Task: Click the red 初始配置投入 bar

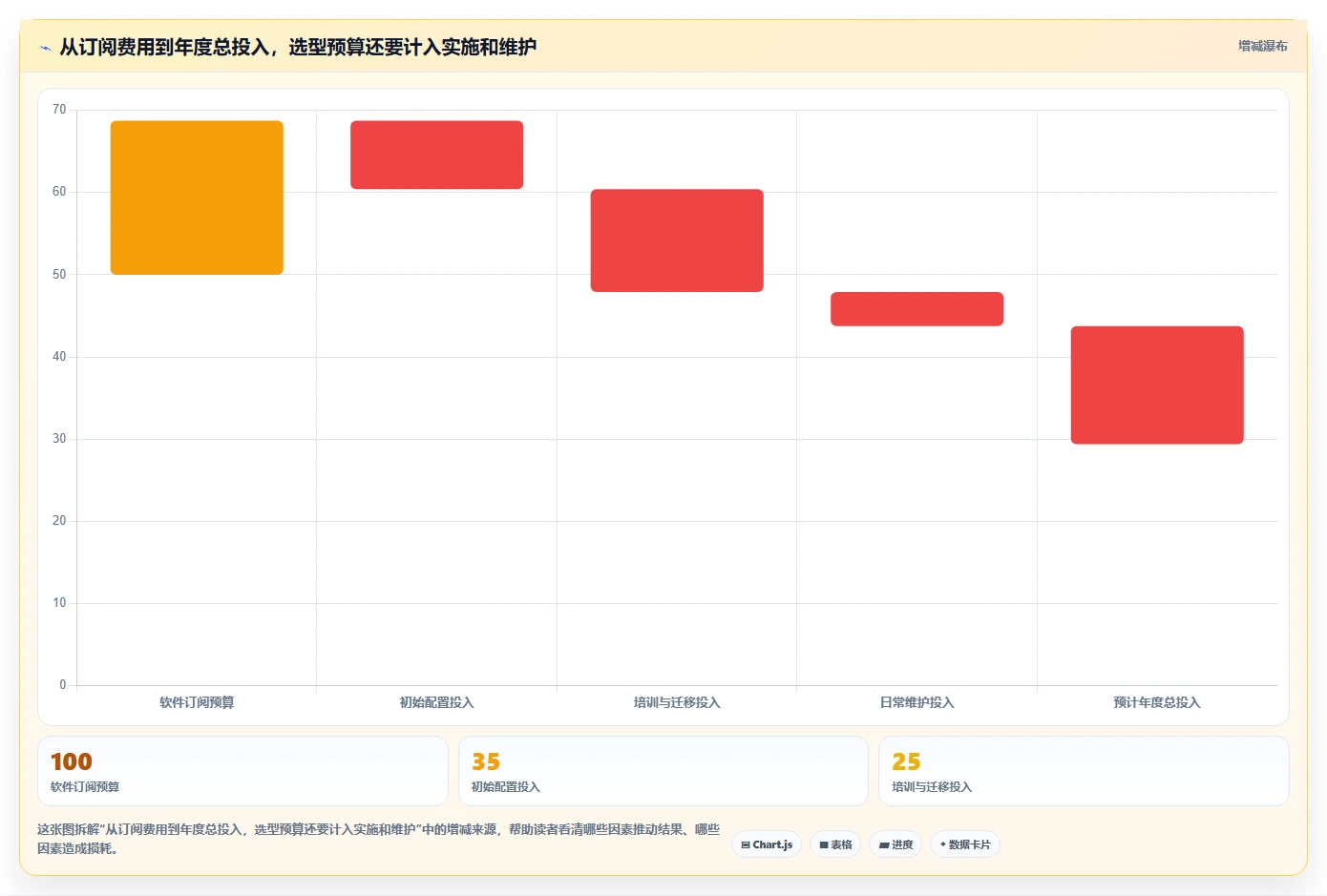Action: (x=436, y=155)
